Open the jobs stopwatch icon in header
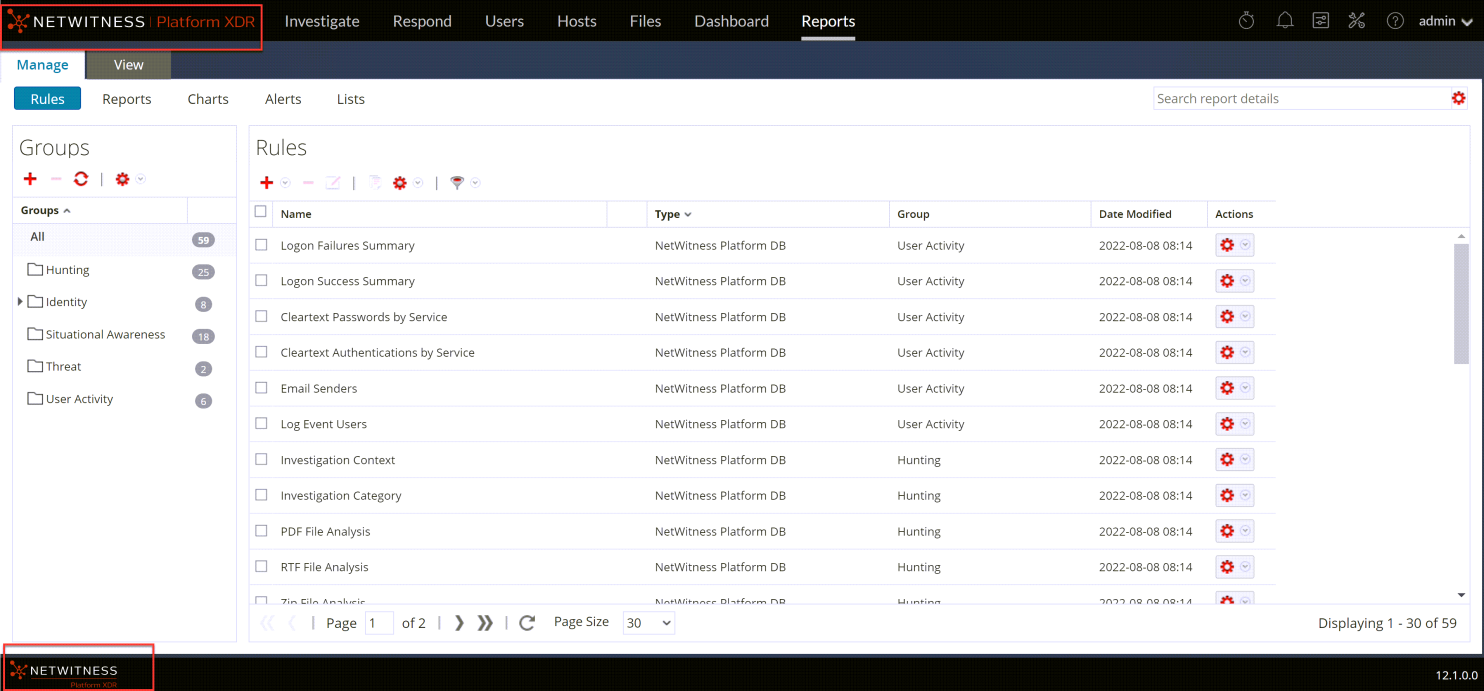This screenshot has width=1484, height=691. tap(1245, 19)
